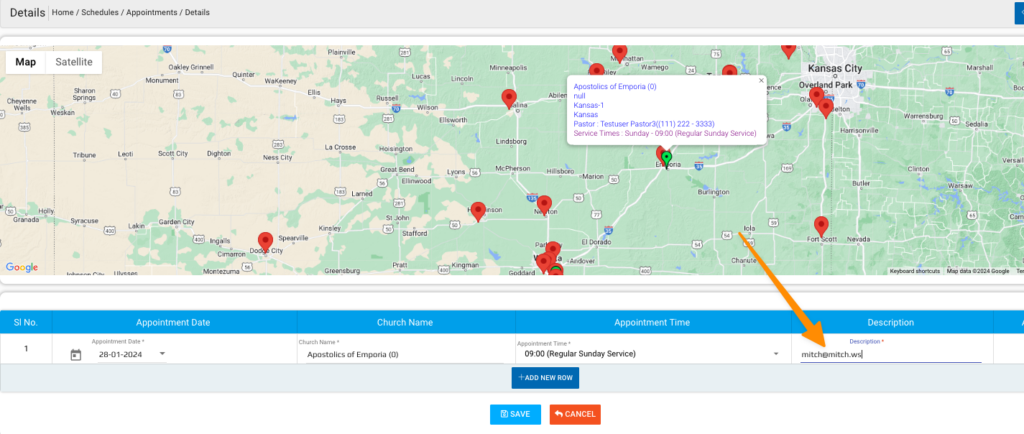Screen dimensions: 1024x434
Task: Open the calendar icon for Appointment Date
Action: point(76,354)
